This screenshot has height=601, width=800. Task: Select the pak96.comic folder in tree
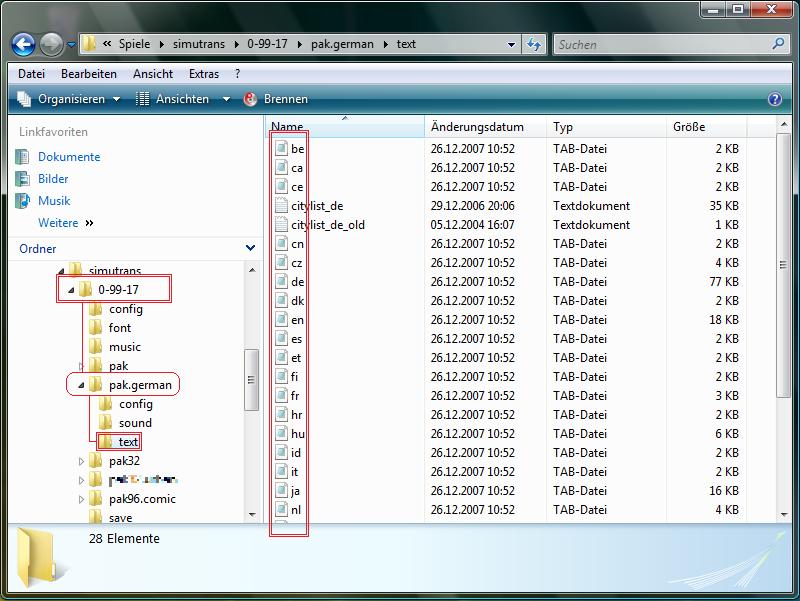(x=141, y=499)
